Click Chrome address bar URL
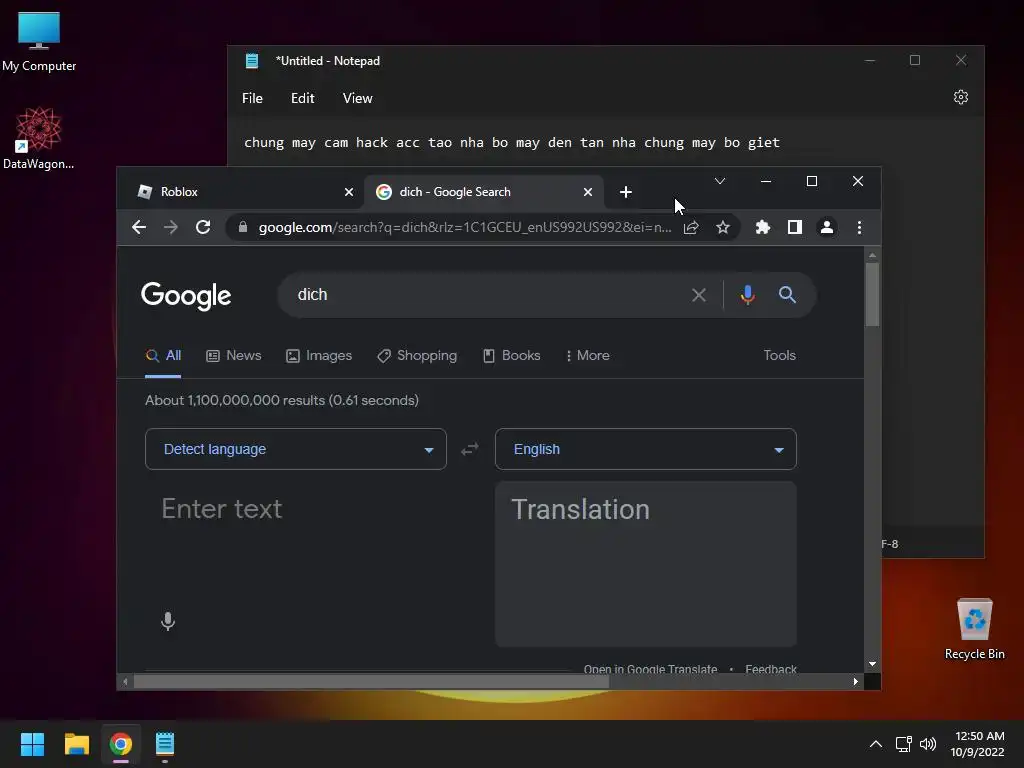Screen dimensions: 1024x768 tap(464, 227)
